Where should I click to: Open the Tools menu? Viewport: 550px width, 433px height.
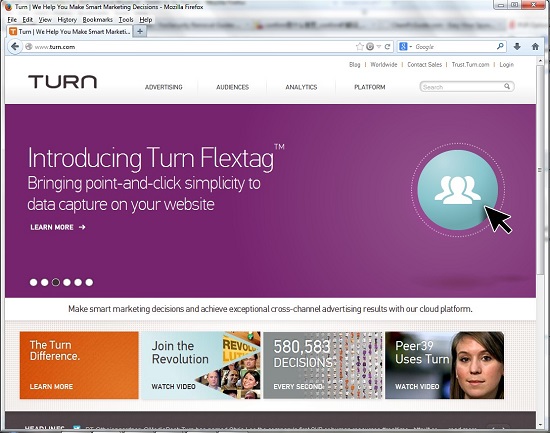pos(126,20)
